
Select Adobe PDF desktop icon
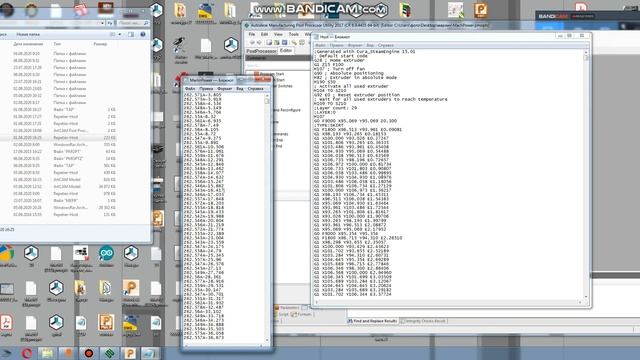[7, 325]
